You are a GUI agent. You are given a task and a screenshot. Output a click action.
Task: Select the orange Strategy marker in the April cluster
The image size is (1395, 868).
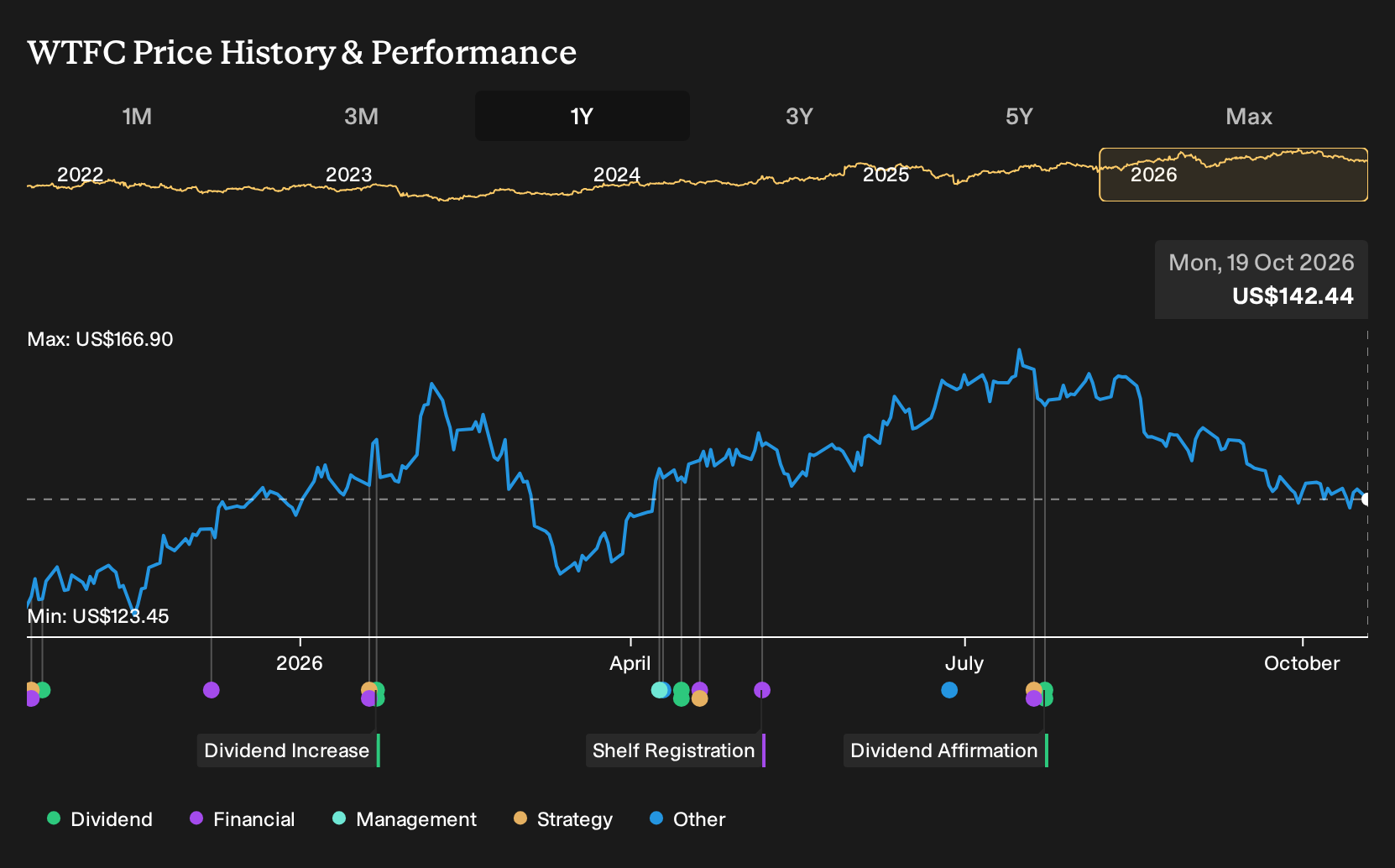pos(699,698)
